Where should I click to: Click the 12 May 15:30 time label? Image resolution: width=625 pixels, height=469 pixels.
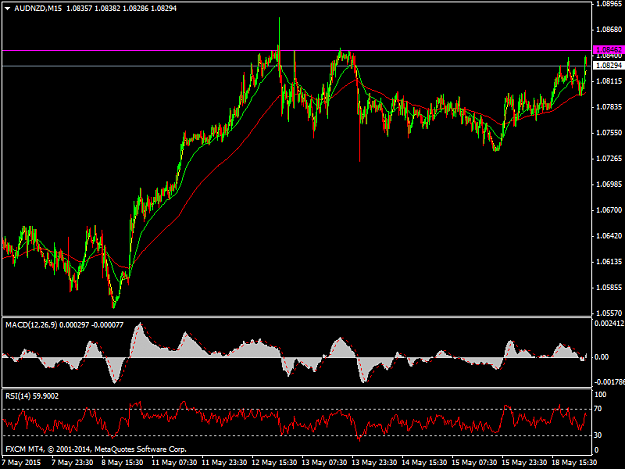pos(274,463)
